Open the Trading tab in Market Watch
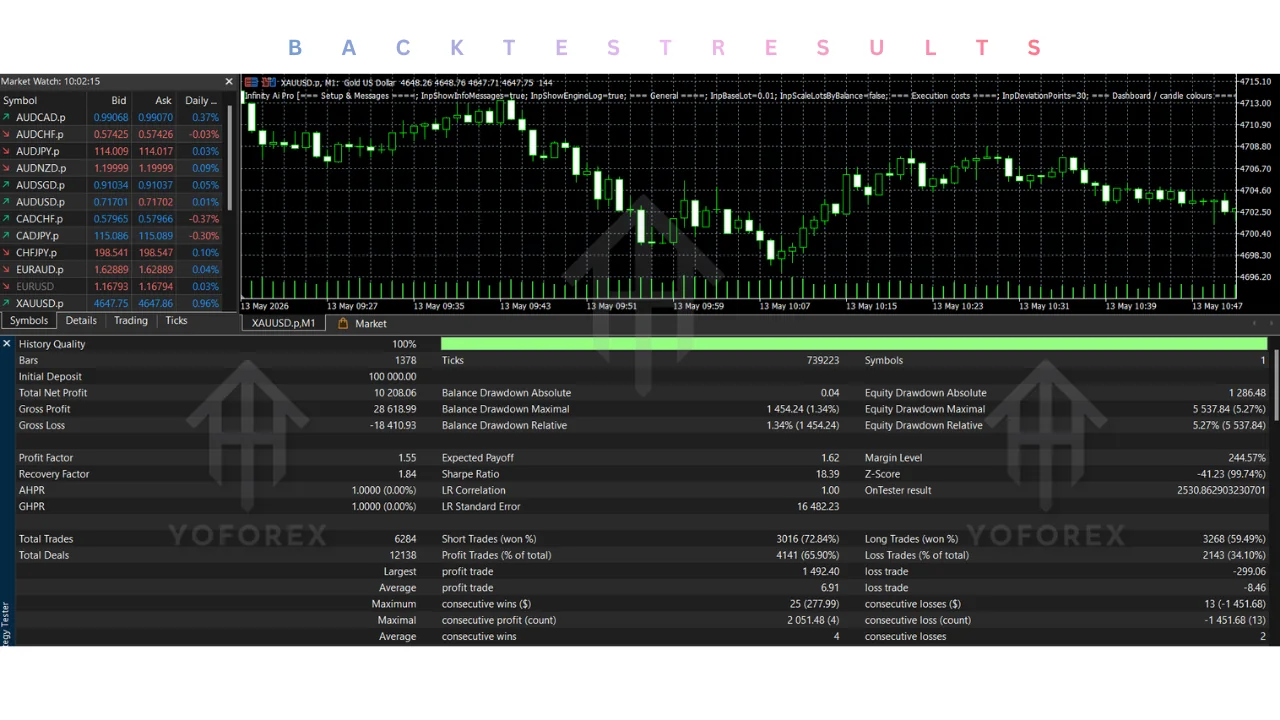 (130, 321)
